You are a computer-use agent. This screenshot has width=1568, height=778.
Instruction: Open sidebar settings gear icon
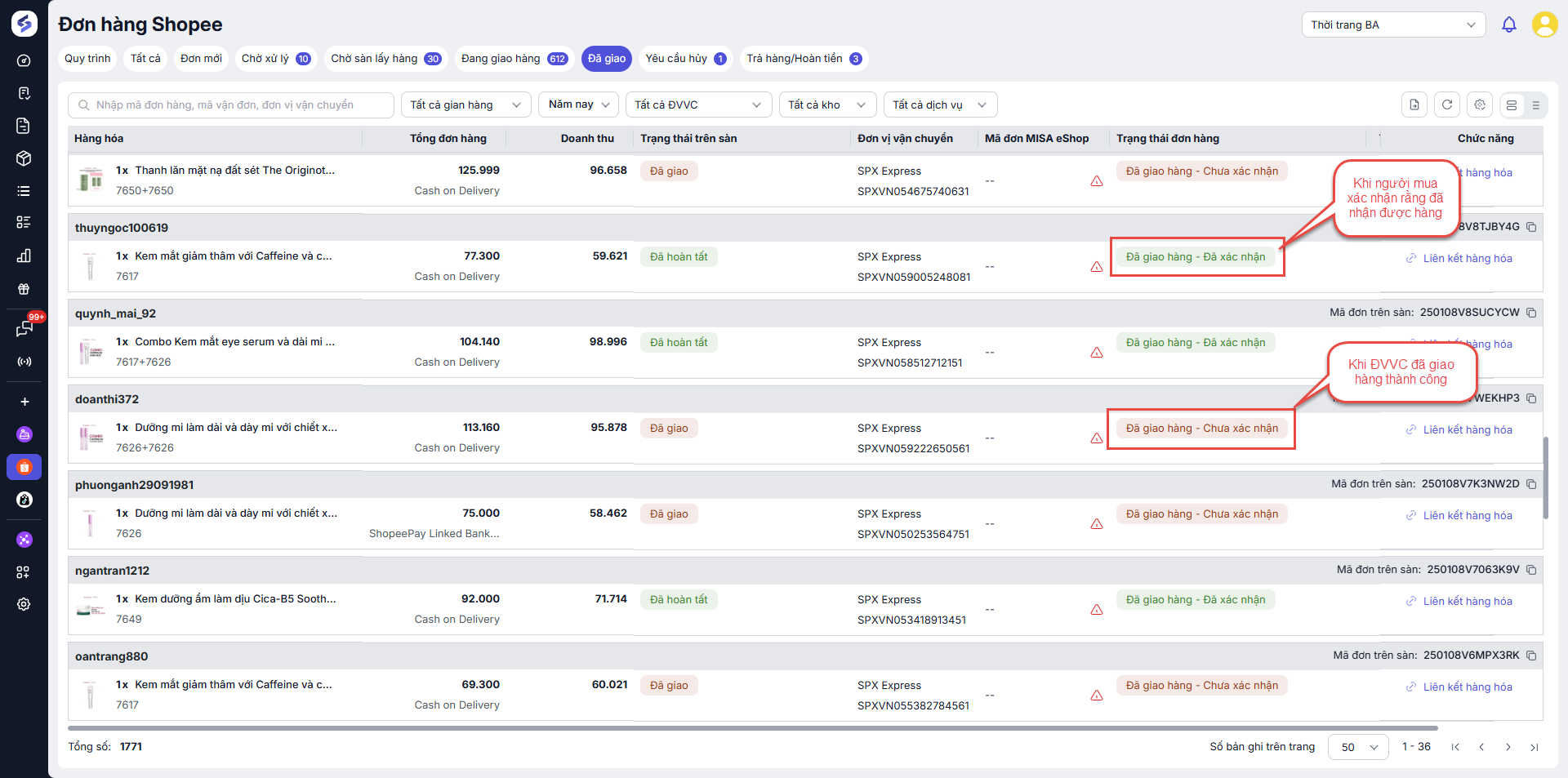pos(24,604)
